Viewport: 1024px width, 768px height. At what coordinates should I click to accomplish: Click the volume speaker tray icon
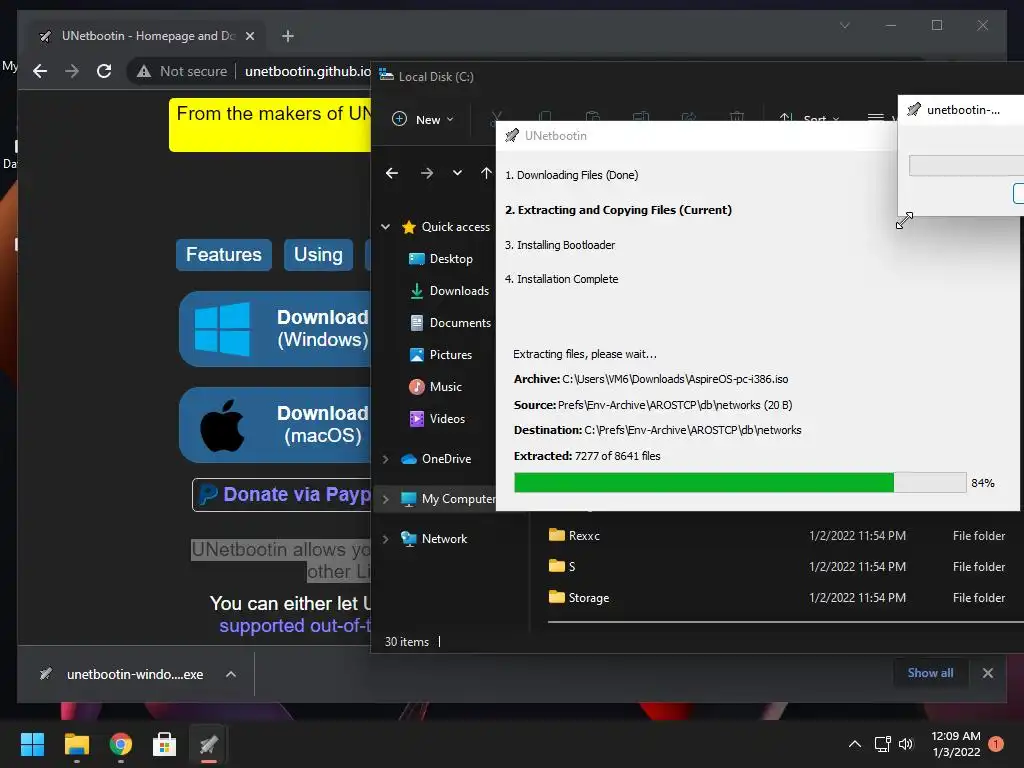(906, 744)
